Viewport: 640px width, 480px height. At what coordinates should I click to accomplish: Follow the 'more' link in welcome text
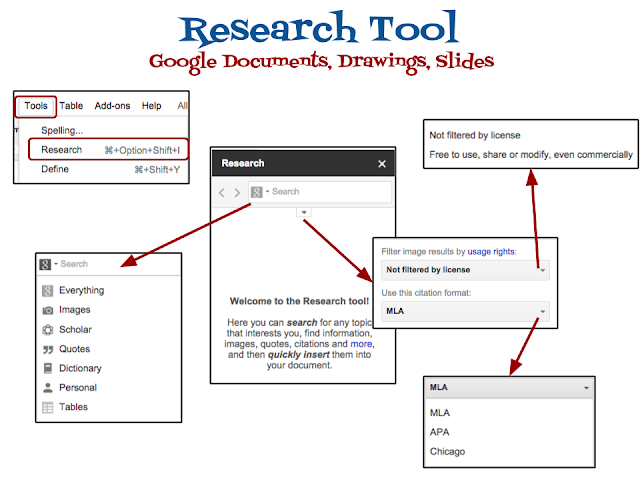pos(361,344)
